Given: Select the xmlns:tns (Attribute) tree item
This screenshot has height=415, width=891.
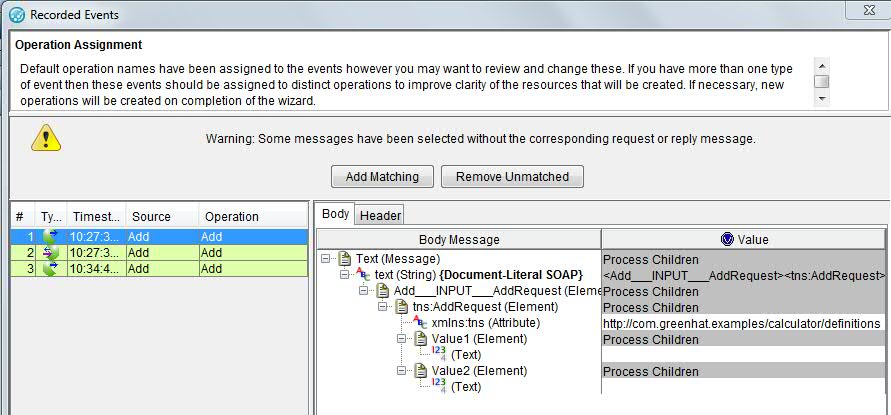Looking at the screenshot, I should pos(485,323).
